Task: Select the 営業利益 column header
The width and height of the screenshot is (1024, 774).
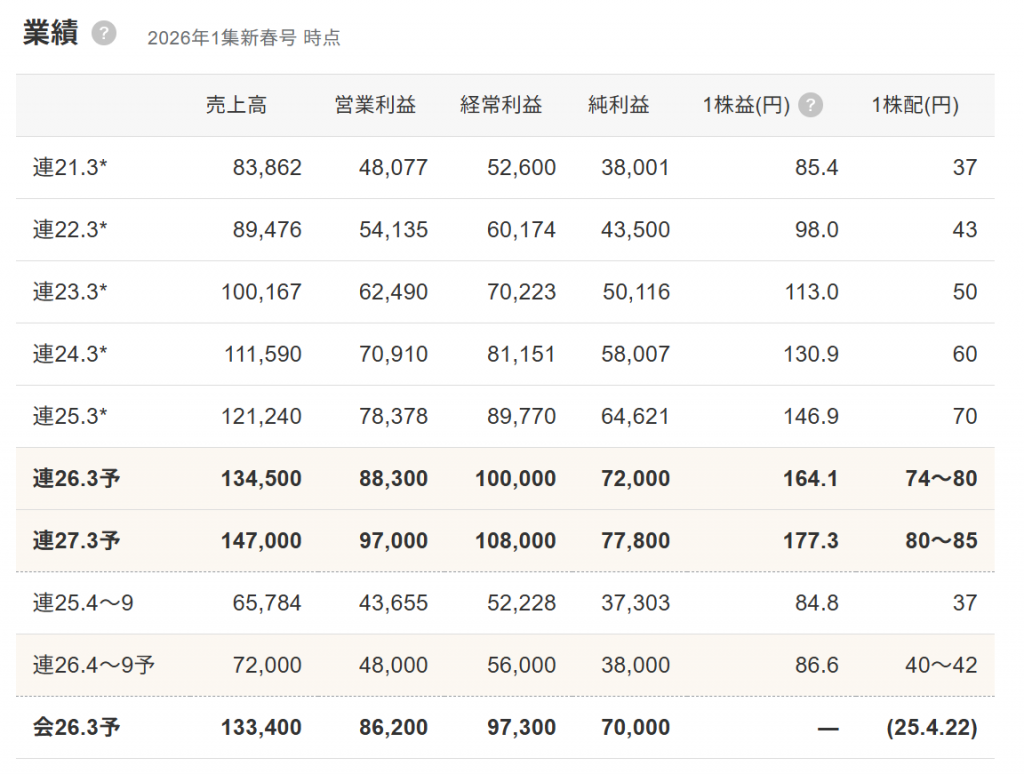Action: (x=375, y=105)
